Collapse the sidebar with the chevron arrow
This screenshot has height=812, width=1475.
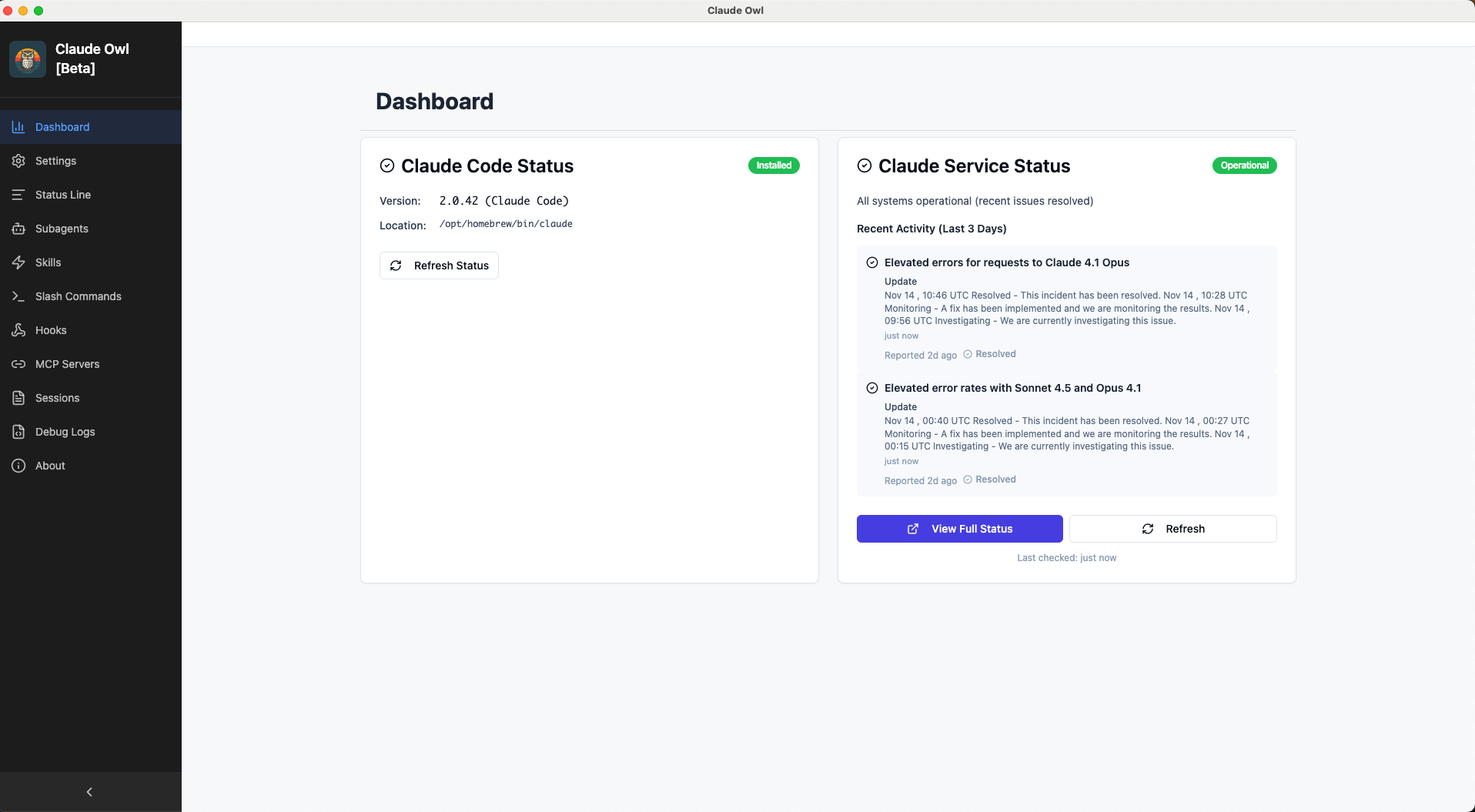pyautogui.click(x=89, y=792)
